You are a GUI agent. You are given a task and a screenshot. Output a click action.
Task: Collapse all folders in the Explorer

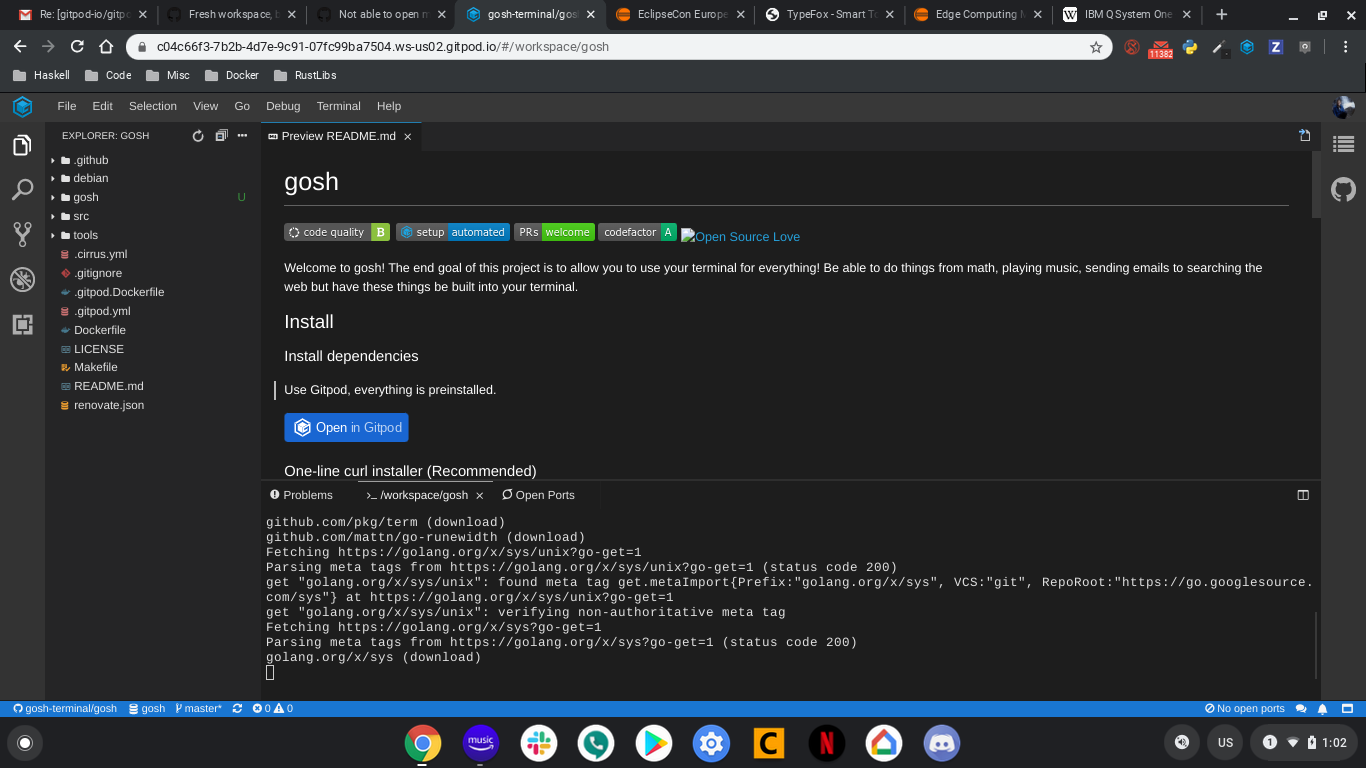[221, 136]
